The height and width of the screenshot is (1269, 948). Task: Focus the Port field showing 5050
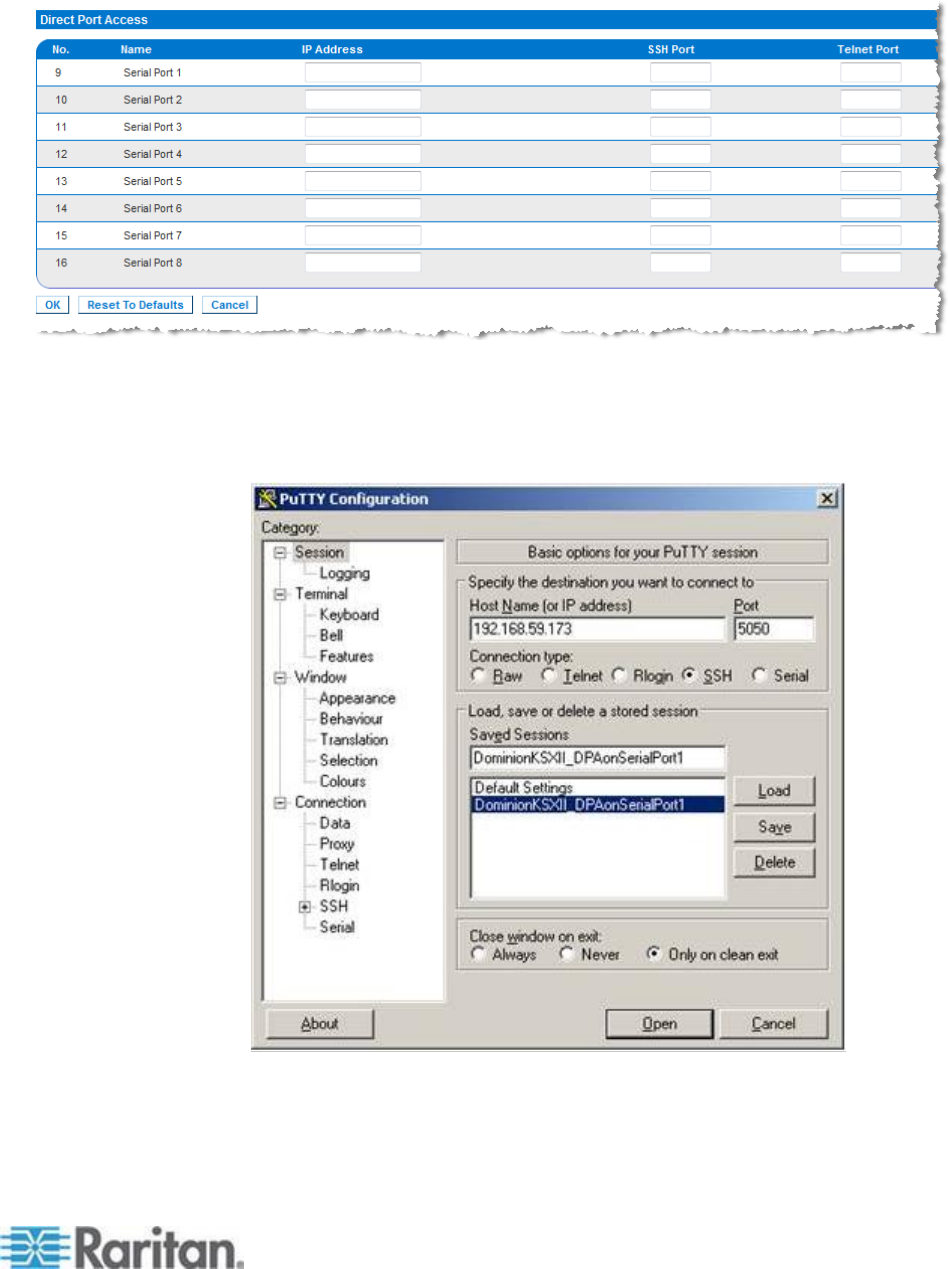coord(774,629)
